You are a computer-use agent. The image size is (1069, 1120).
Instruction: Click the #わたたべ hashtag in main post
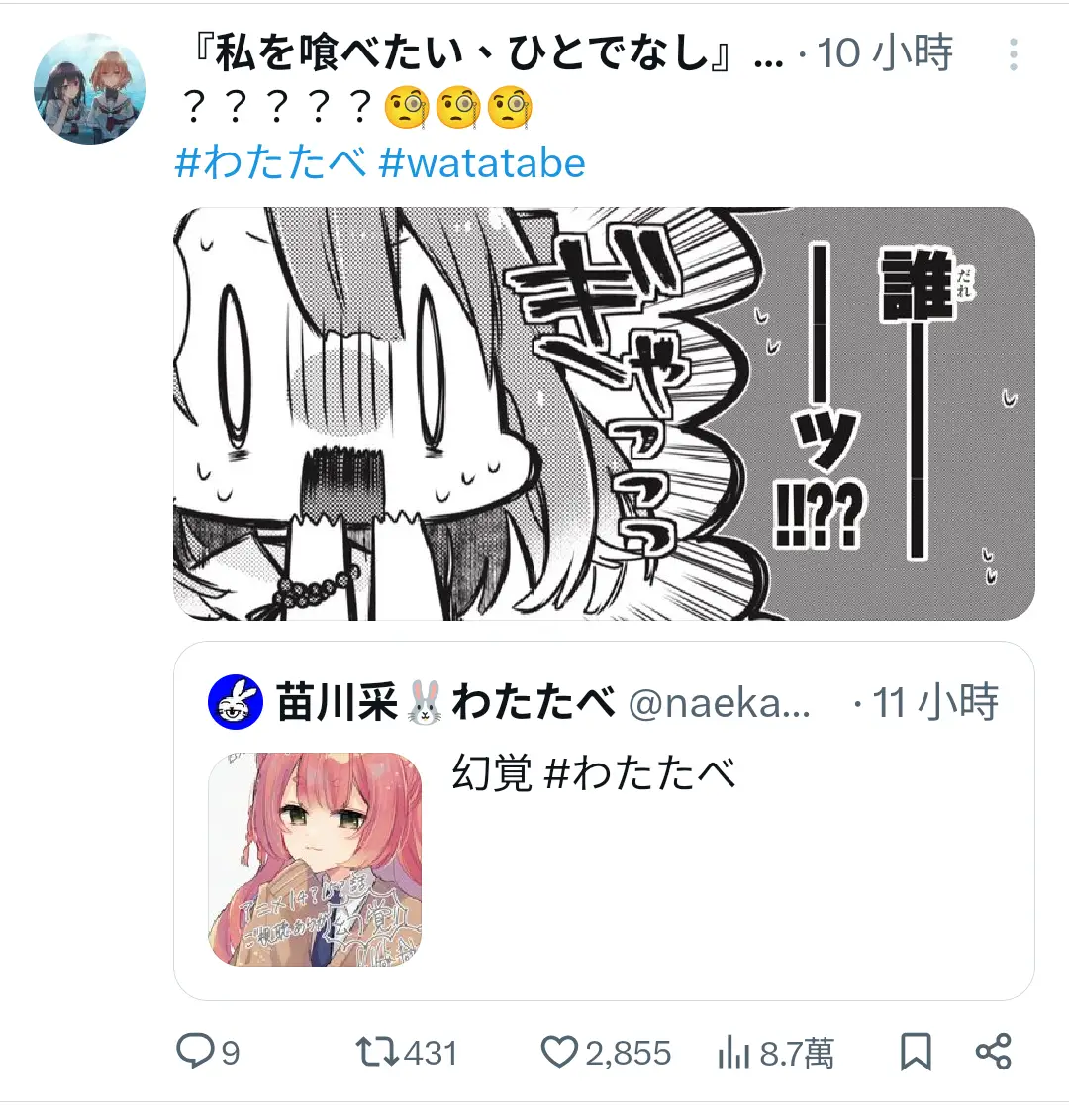click(270, 162)
